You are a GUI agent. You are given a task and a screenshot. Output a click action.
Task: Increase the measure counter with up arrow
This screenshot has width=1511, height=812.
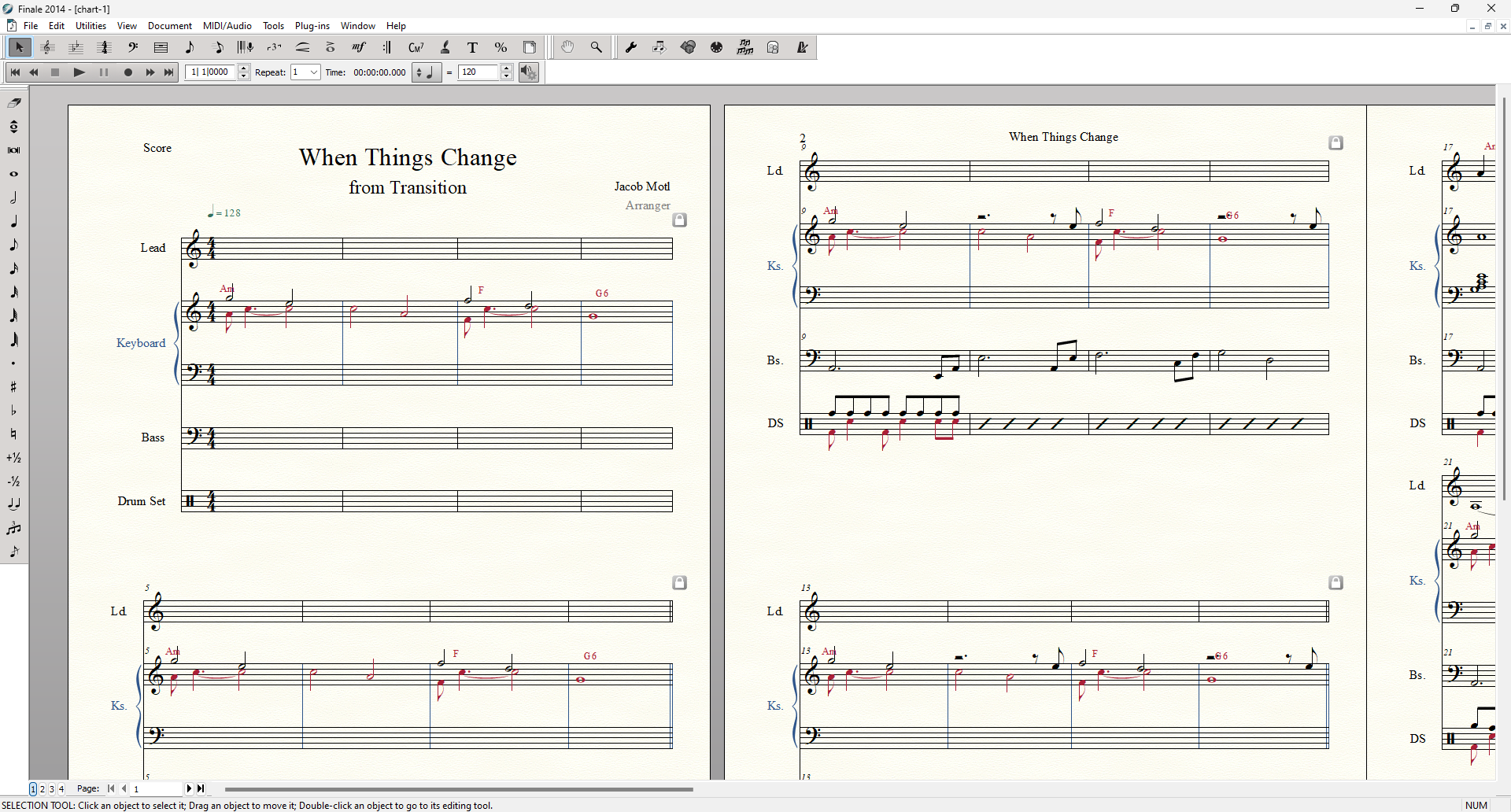coord(244,68)
